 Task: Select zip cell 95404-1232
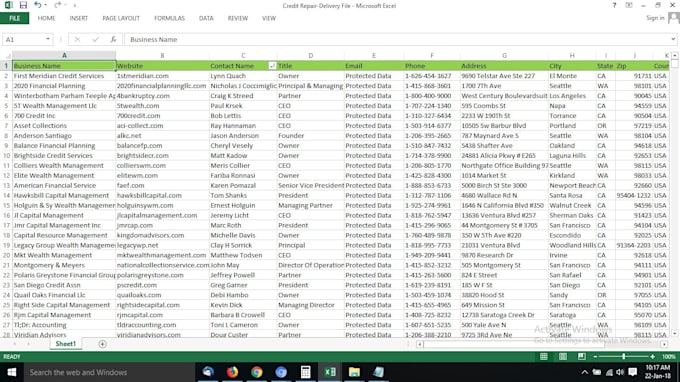634,196
